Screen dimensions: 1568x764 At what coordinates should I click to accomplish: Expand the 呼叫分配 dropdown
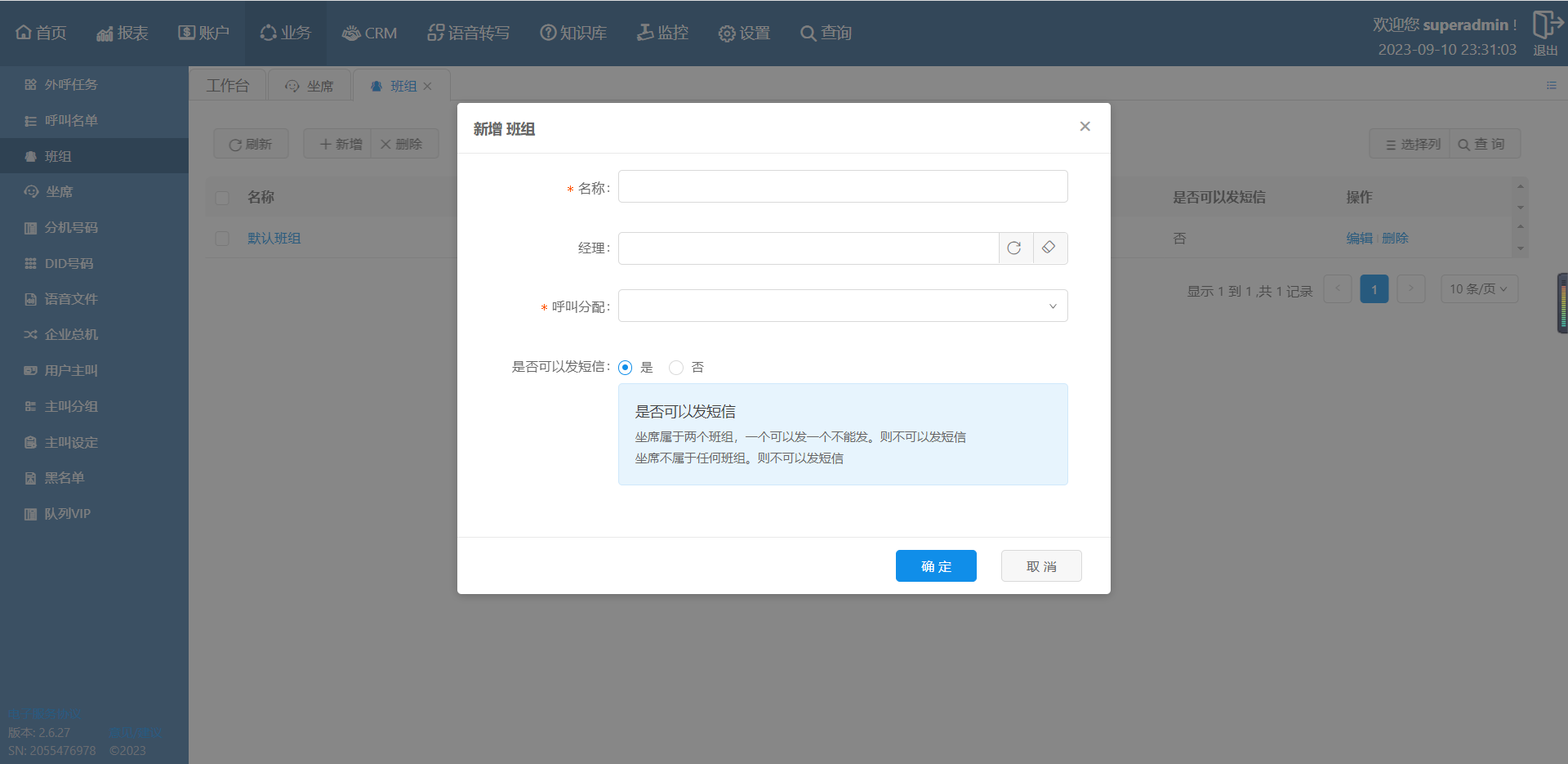tap(842, 306)
